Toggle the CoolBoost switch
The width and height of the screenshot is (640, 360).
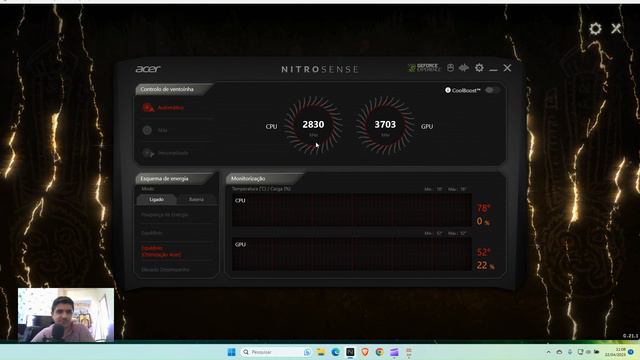point(492,90)
